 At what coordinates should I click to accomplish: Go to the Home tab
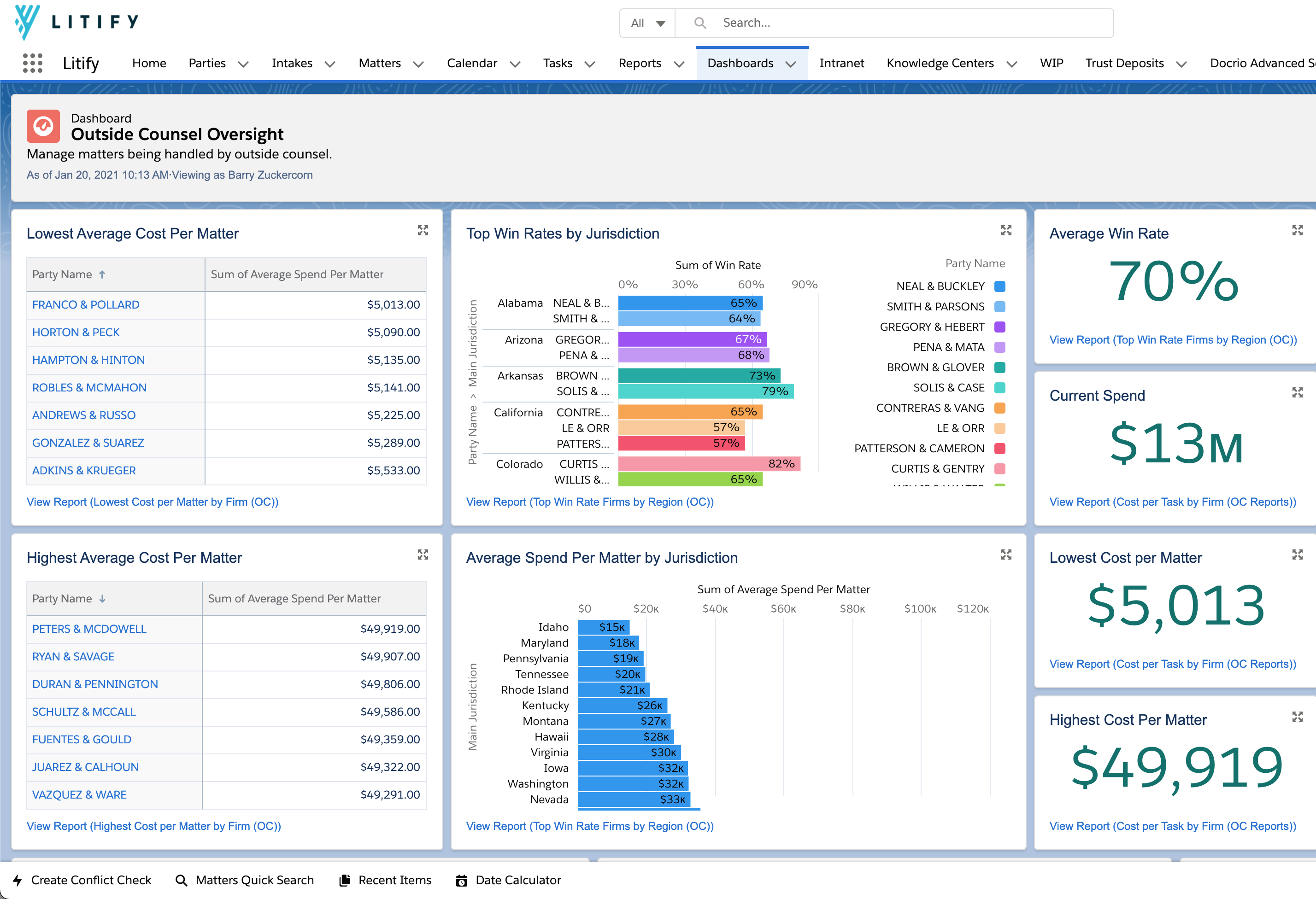click(149, 64)
